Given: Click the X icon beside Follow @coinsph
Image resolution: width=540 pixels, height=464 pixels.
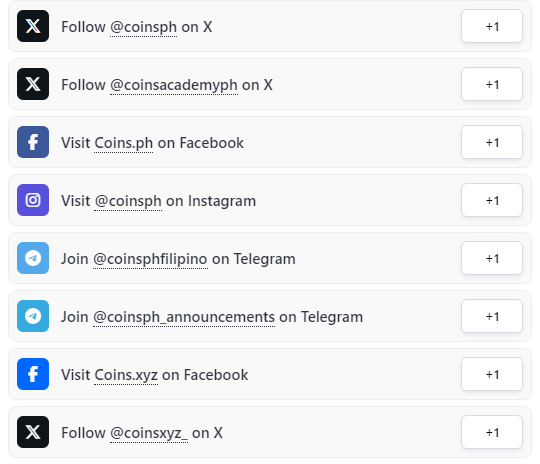Looking at the screenshot, I should 33,26.
